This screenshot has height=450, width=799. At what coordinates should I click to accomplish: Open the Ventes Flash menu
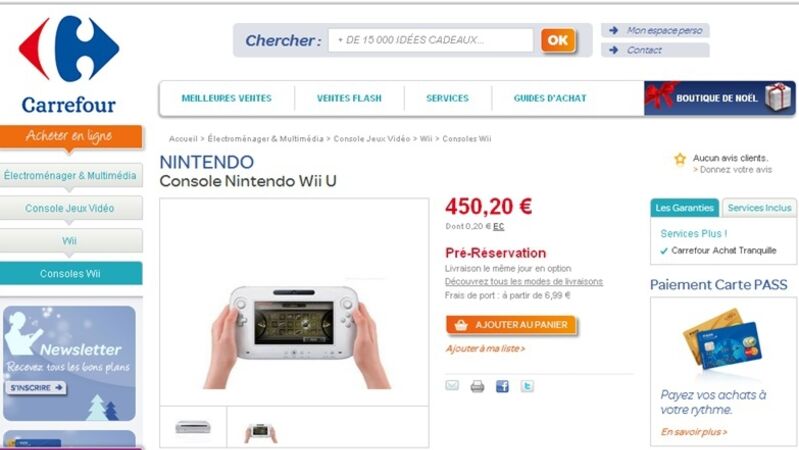point(349,98)
